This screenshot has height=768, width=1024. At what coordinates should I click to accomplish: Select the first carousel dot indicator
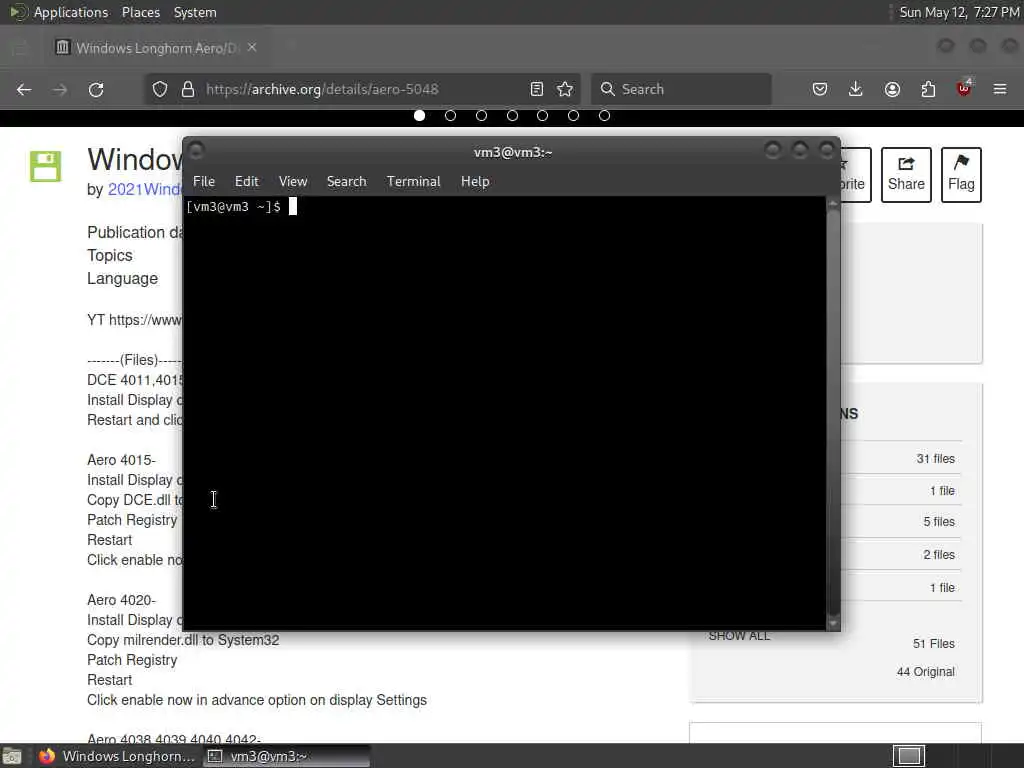[x=419, y=116]
